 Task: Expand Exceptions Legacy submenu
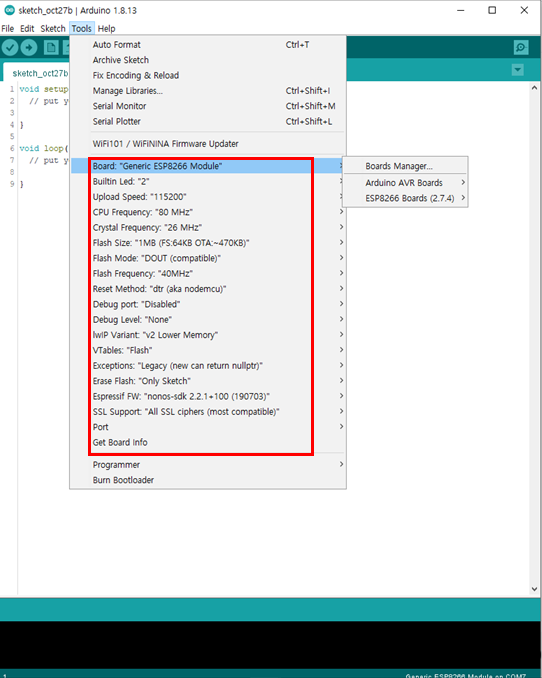[x=208, y=365]
